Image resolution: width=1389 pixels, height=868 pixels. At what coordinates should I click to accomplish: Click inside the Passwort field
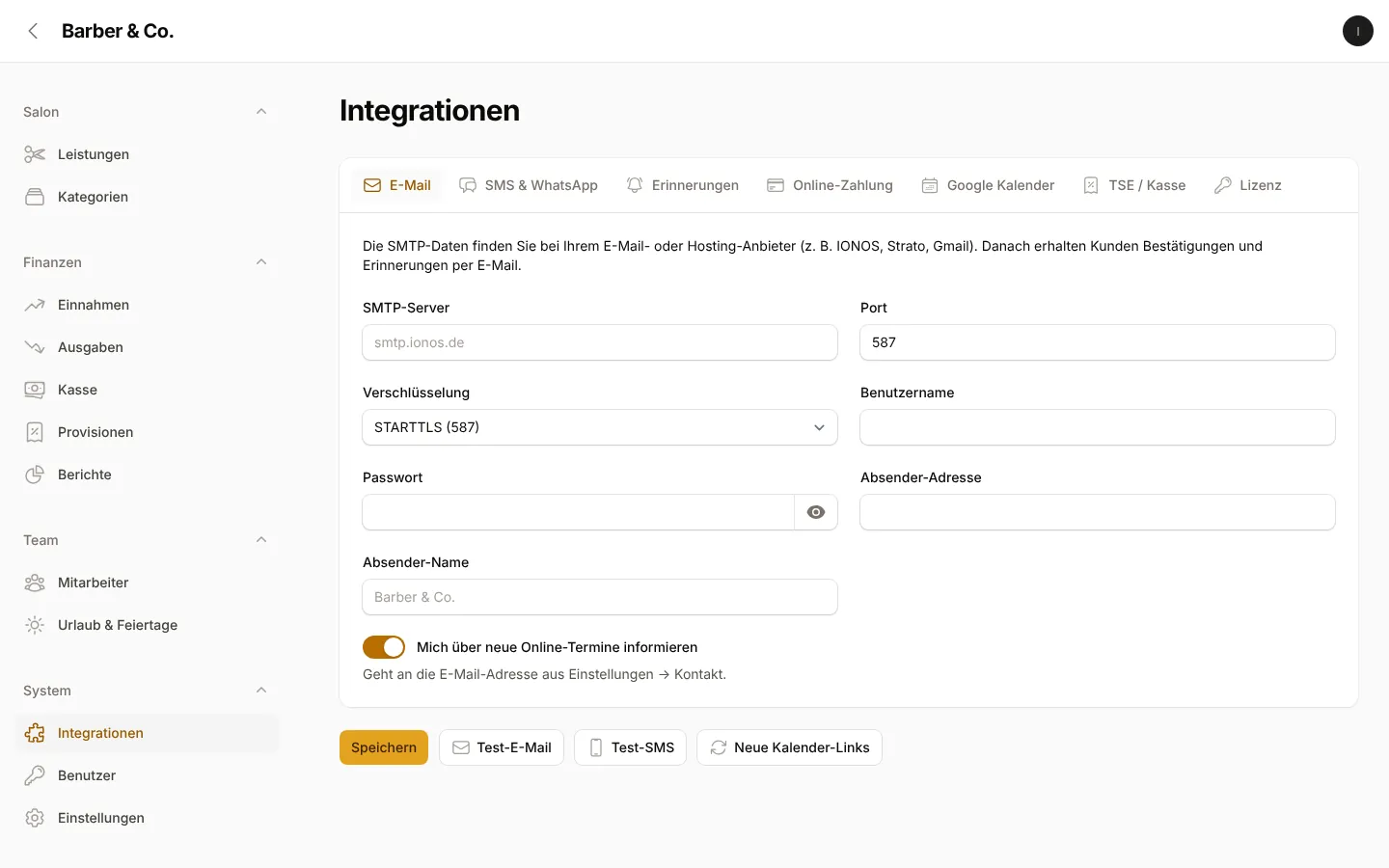pyautogui.click(x=579, y=512)
